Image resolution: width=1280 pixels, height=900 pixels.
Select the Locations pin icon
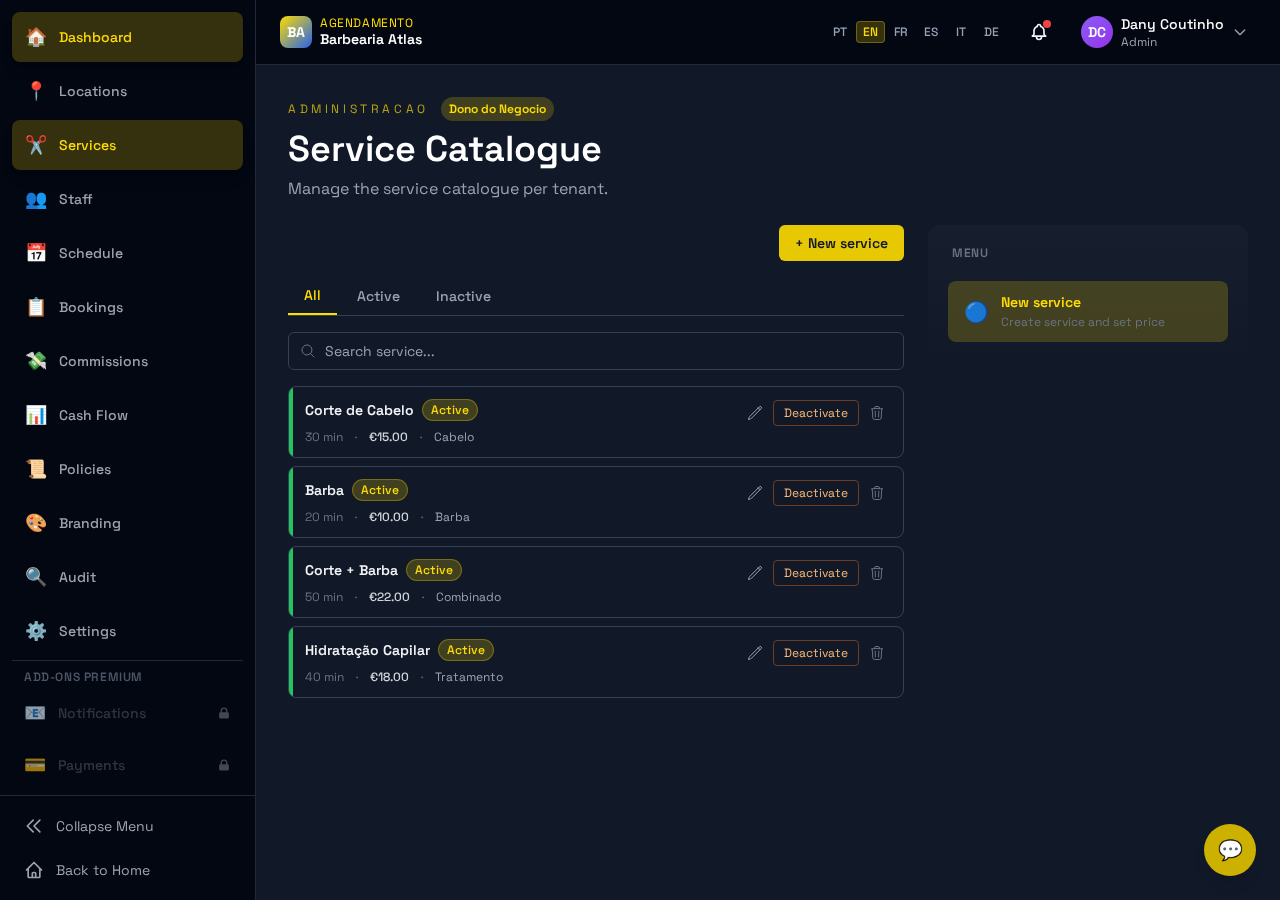pos(35,91)
